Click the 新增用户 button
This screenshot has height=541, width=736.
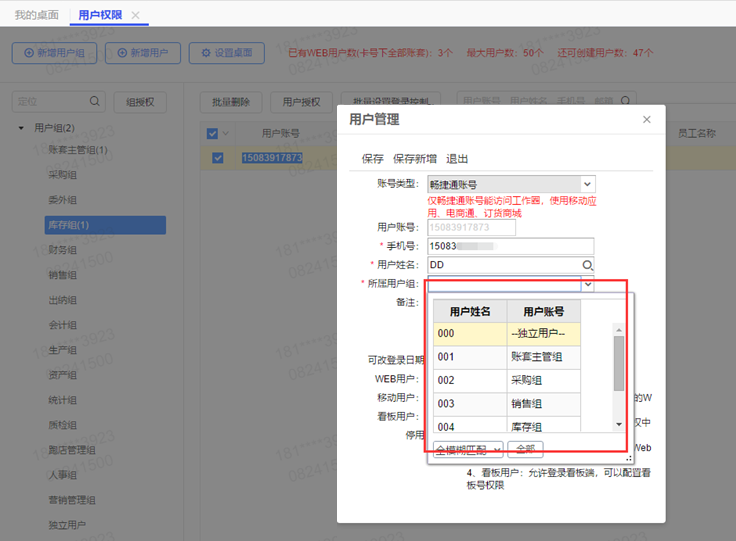click(x=143, y=53)
